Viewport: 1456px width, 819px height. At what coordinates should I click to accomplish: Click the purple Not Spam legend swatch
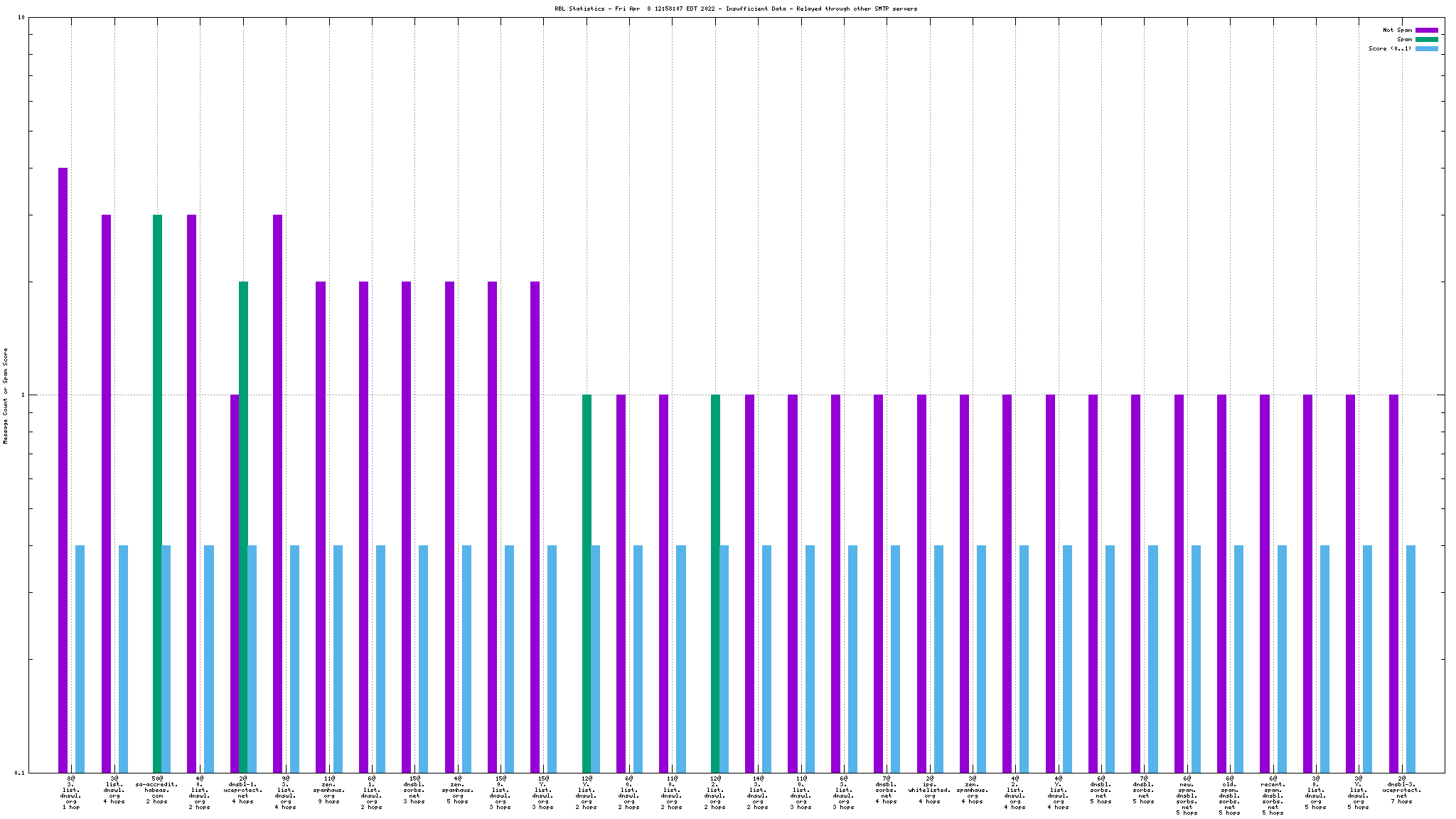coord(1426,30)
